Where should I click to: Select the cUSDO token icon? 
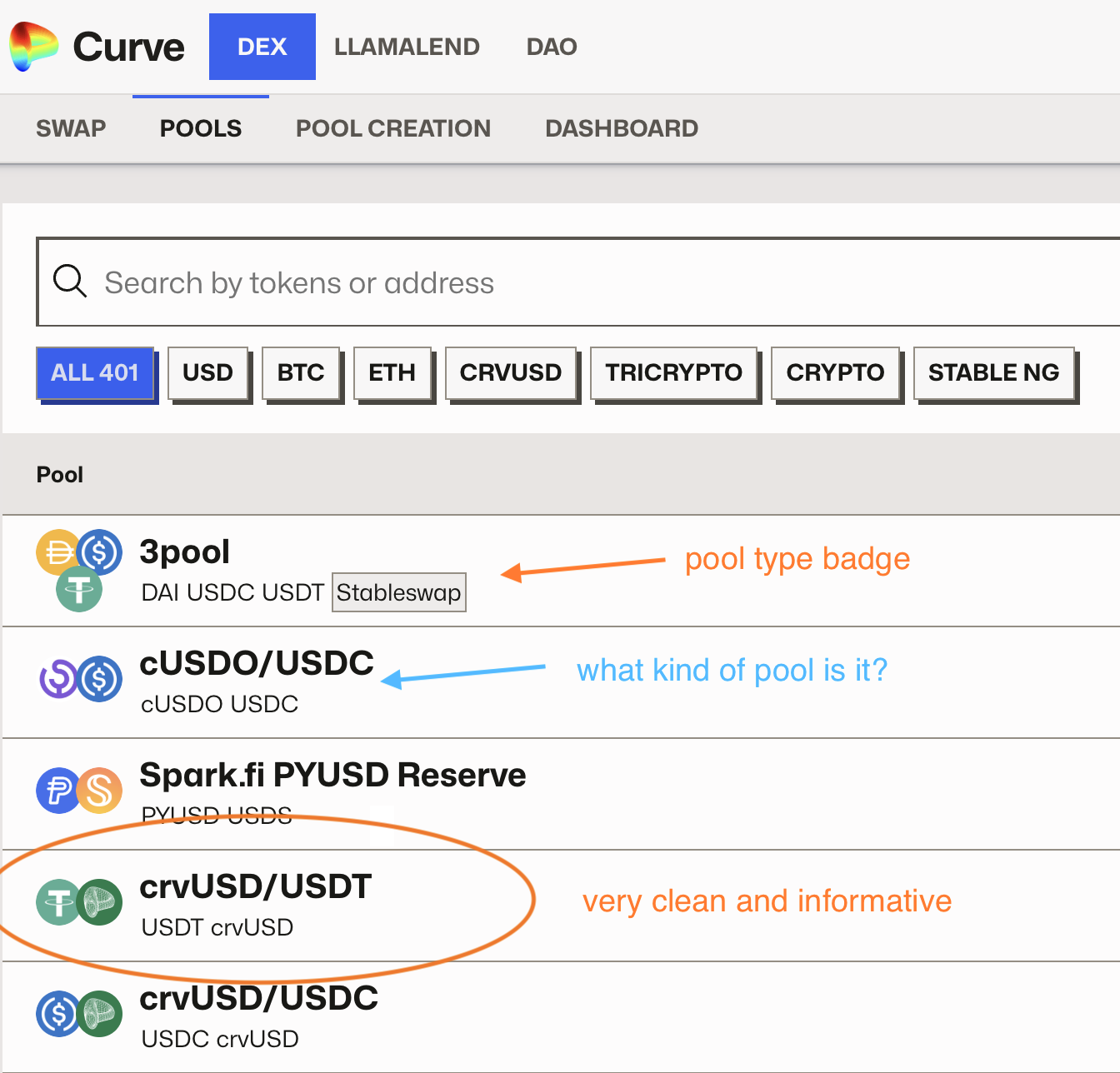57,679
